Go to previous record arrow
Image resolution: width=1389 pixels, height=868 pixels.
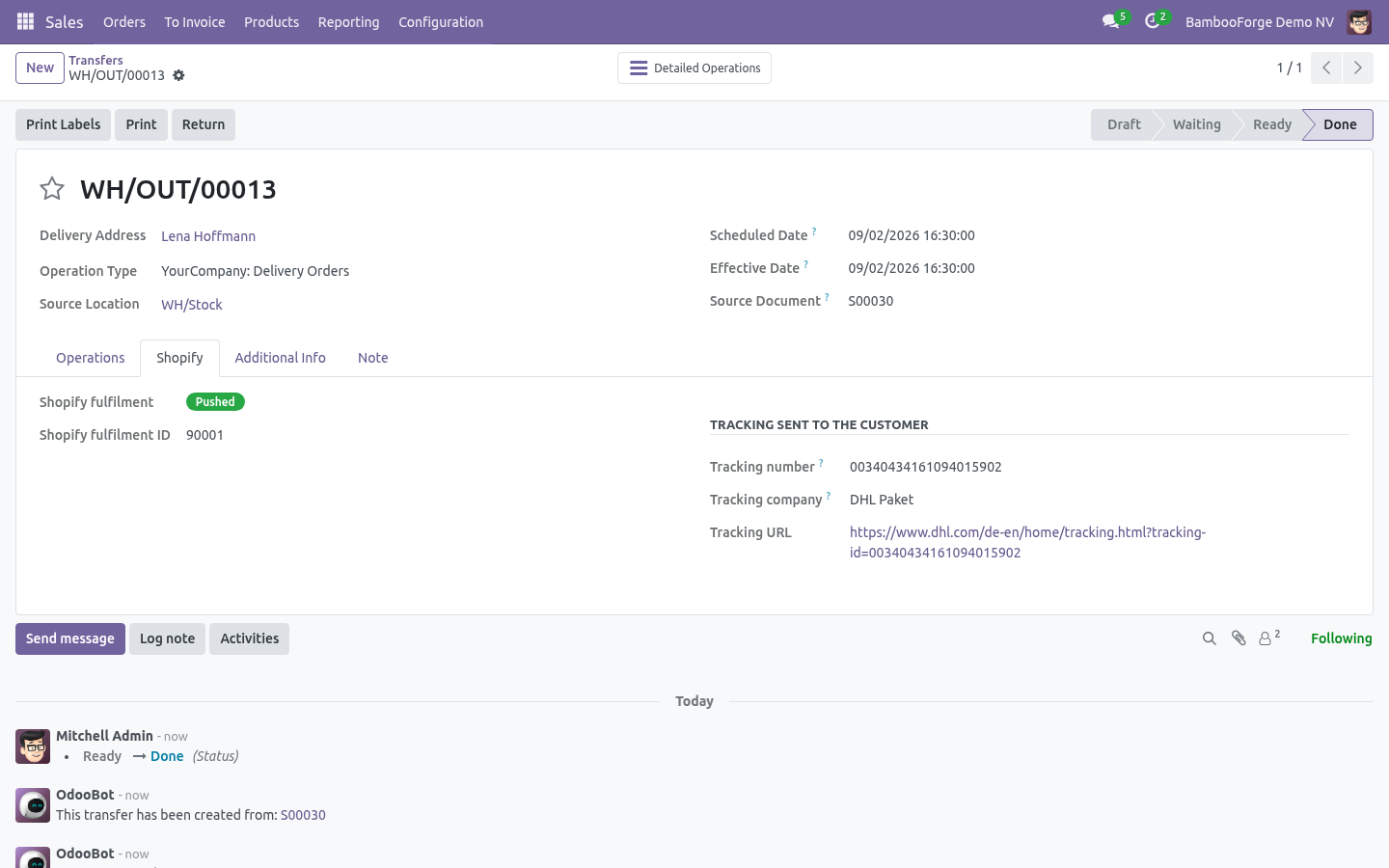[1326, 68]
